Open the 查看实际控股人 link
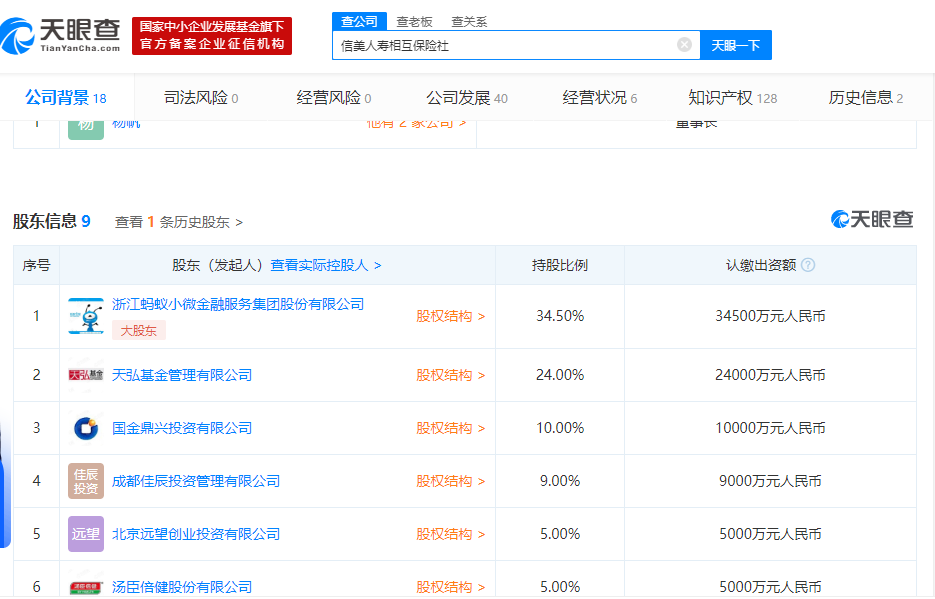Image resolution: width=935 pixels, height=599 pixels. 325,265
